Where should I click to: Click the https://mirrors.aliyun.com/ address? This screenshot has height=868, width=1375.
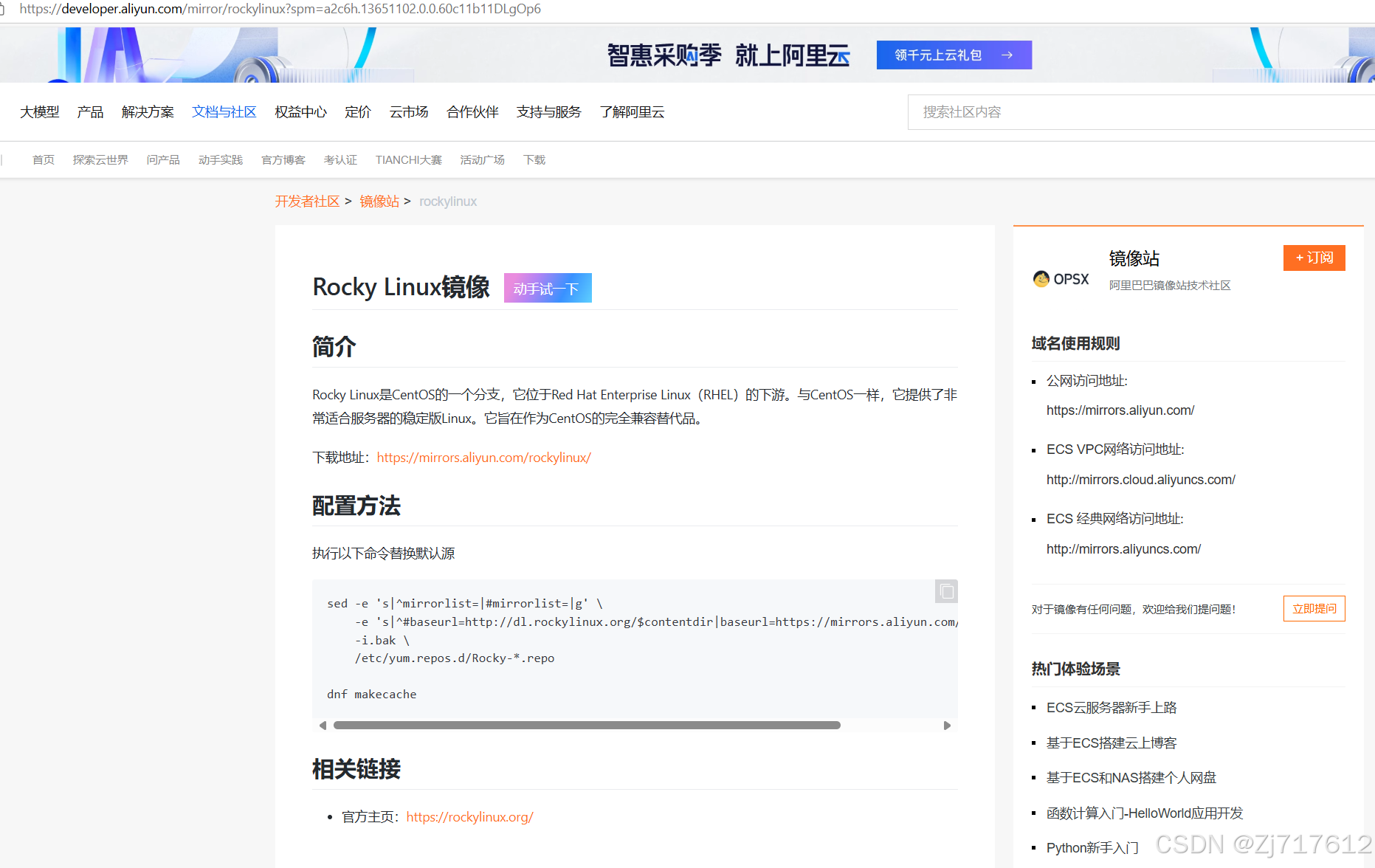(1120, 410)
